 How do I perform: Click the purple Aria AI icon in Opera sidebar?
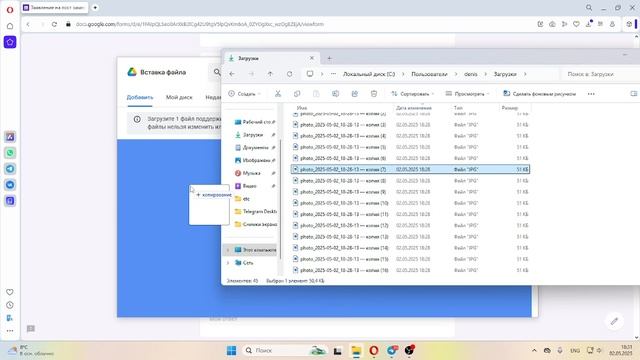point(10,42)
